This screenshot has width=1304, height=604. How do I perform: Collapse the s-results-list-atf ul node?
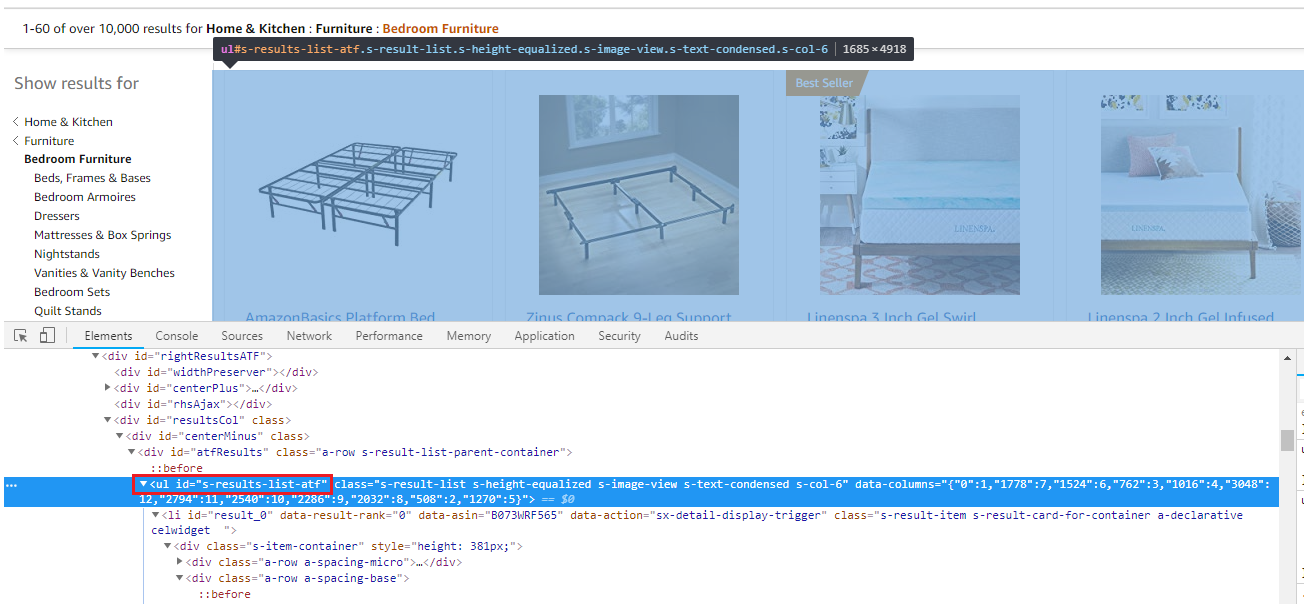(143, 484)
